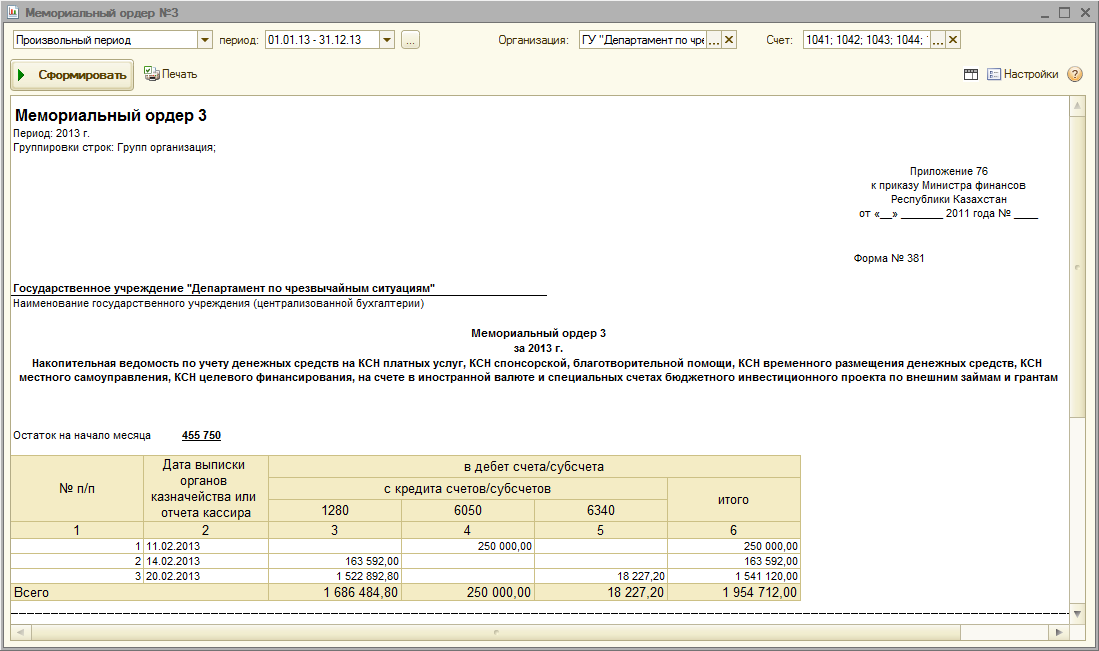1099x651 pixels.
Task: Open the period date range dropdown arrow
Action: [388, 40]
